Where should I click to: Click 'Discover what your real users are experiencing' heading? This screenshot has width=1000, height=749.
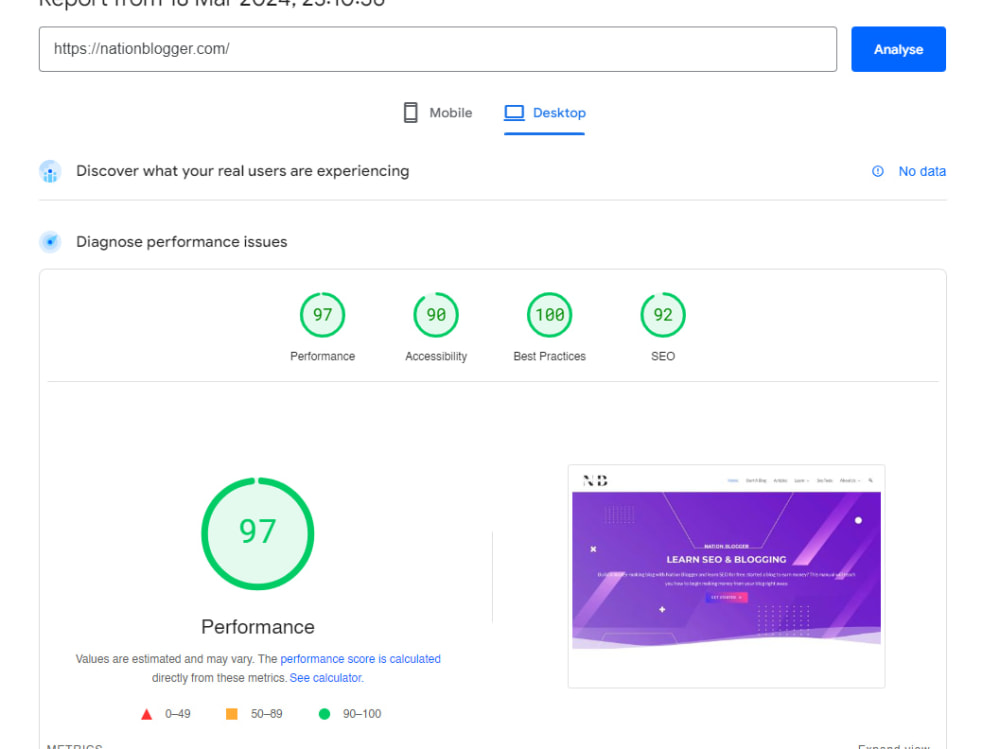(242, 171)
